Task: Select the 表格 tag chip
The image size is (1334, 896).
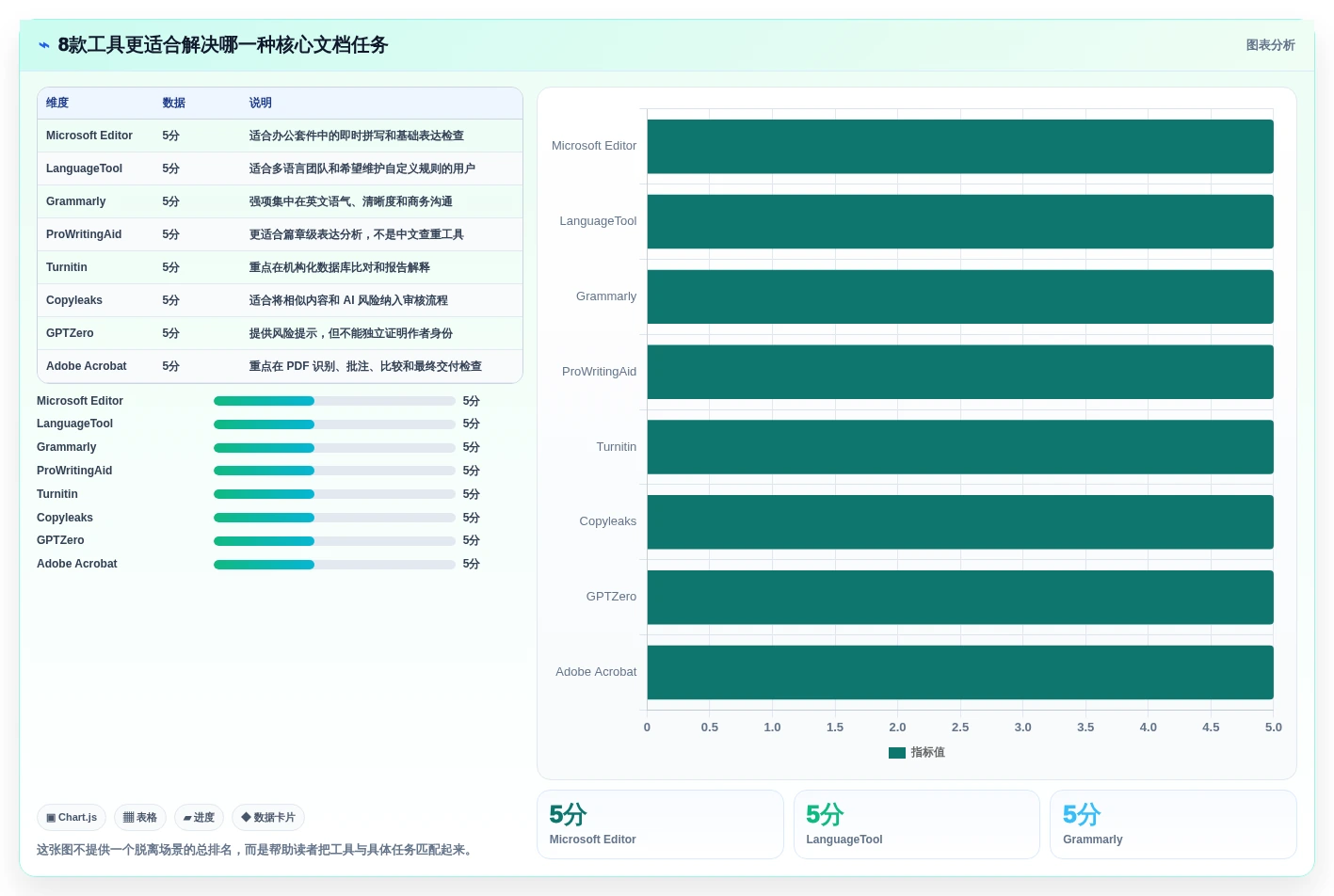Action: coord(140,817)
